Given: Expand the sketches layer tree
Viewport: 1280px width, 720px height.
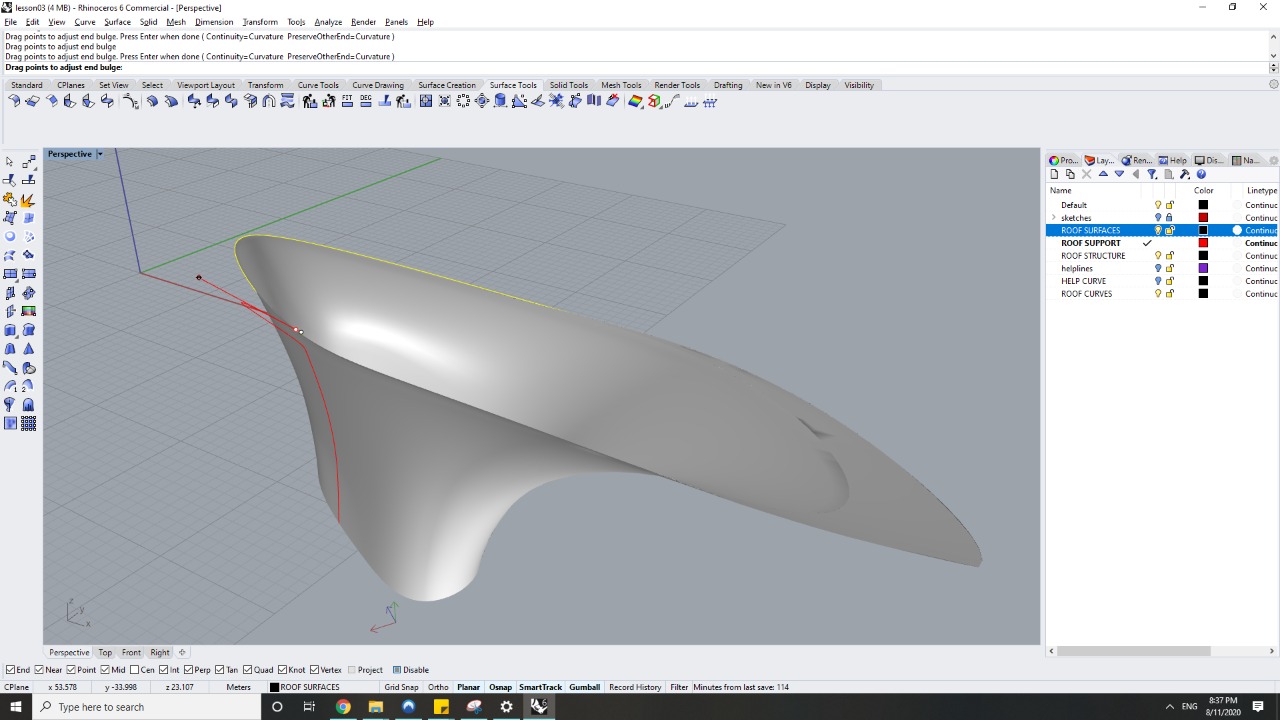Looking at the screenshot, I should click(x=1054, y=217).
